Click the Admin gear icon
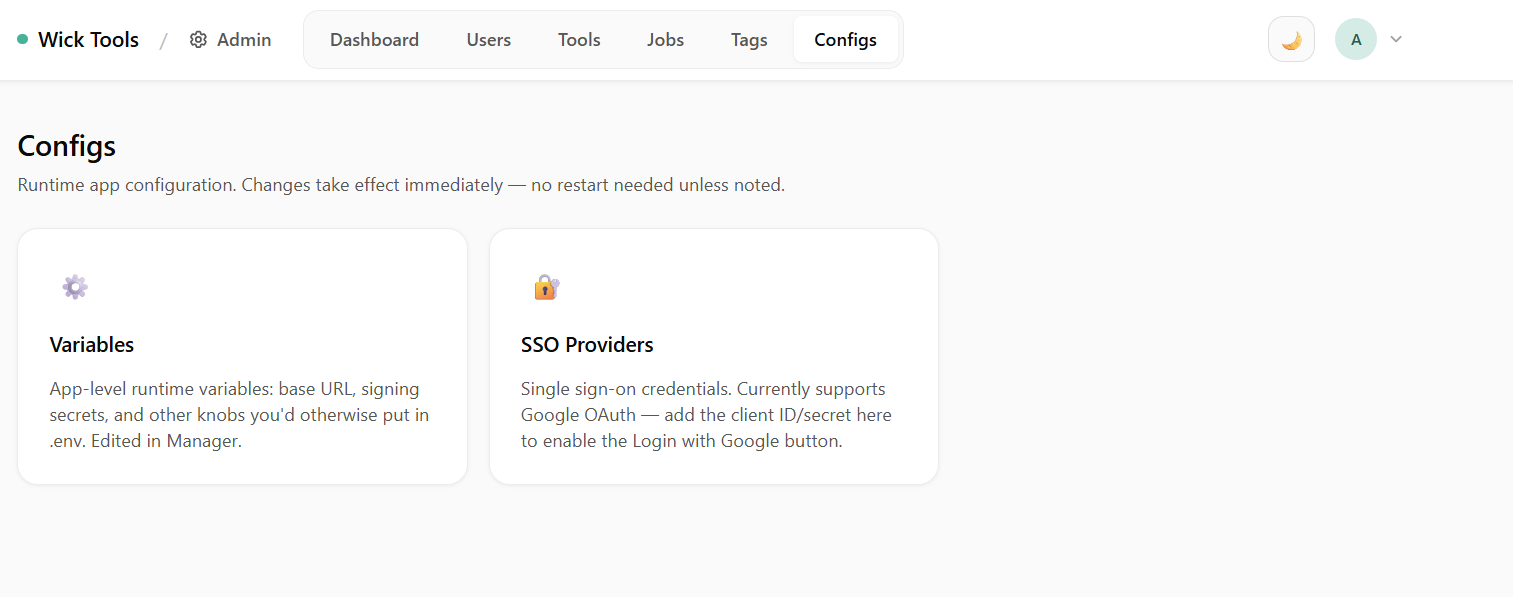This screenshot has width=1513, height=597. pos(198,40)
